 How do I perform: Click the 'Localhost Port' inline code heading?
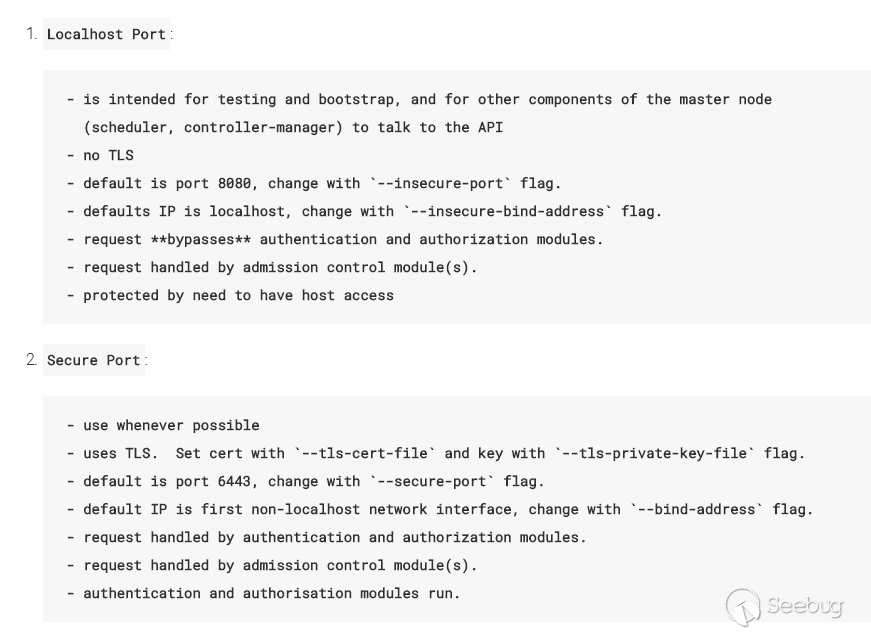coord(106,34)
